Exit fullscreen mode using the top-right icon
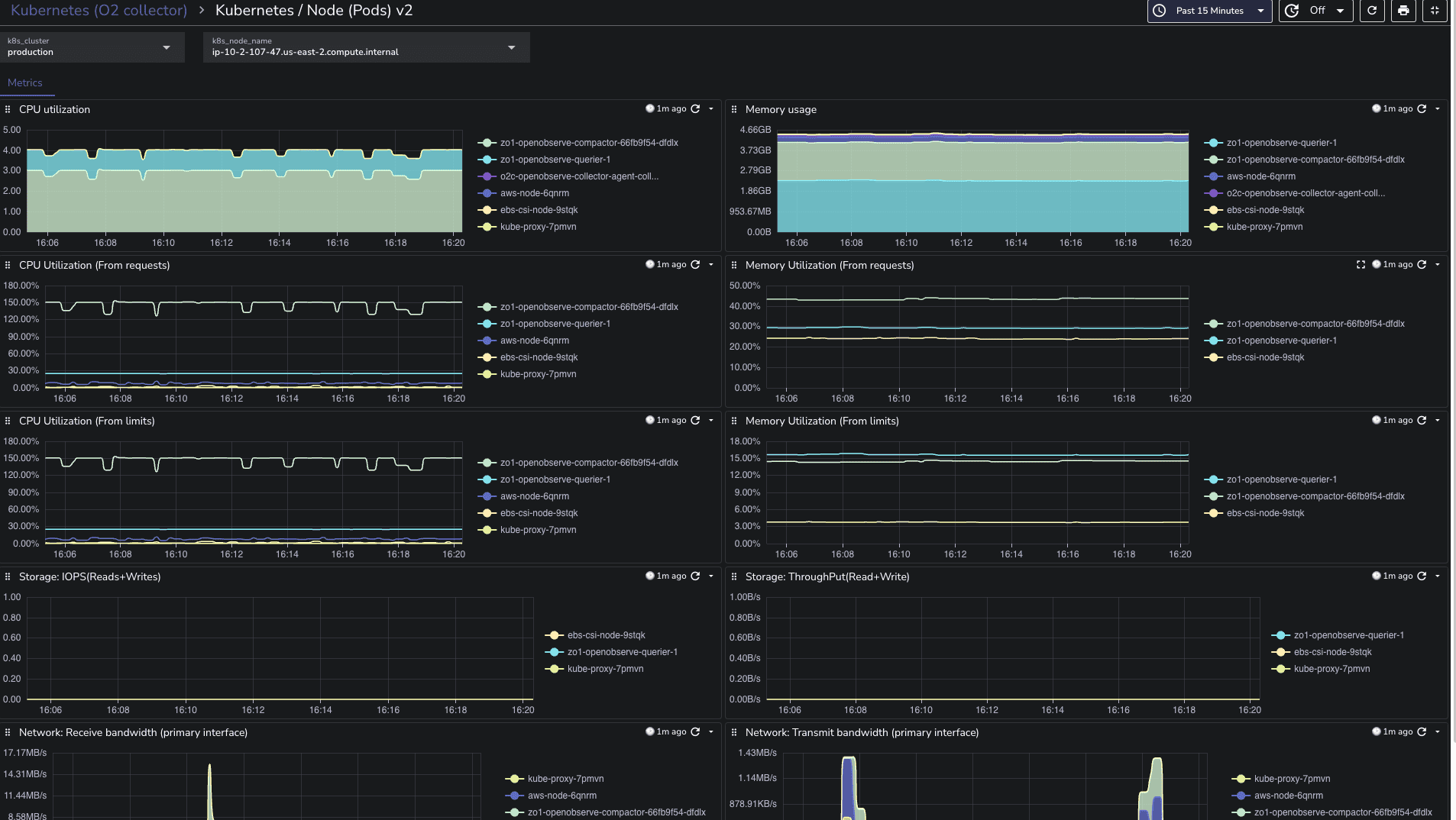 1435,11
